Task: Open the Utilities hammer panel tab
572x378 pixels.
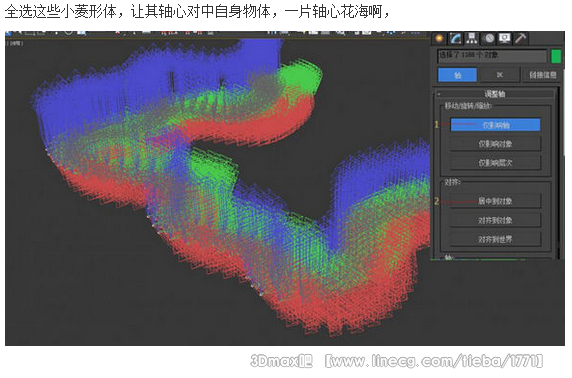Action: pos(521,38)
